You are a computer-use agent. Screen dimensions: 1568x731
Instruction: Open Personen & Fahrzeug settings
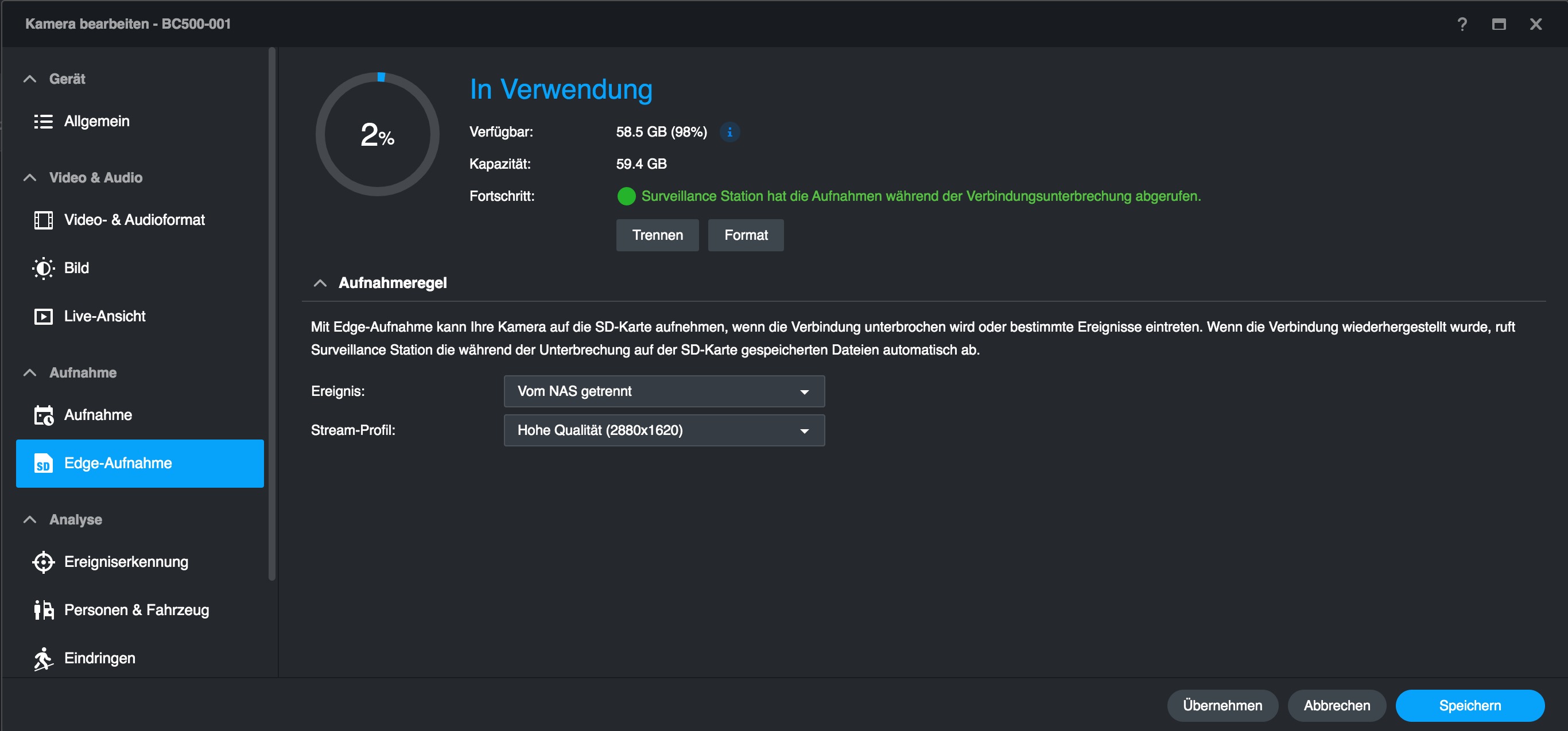(x=137, y=610)
